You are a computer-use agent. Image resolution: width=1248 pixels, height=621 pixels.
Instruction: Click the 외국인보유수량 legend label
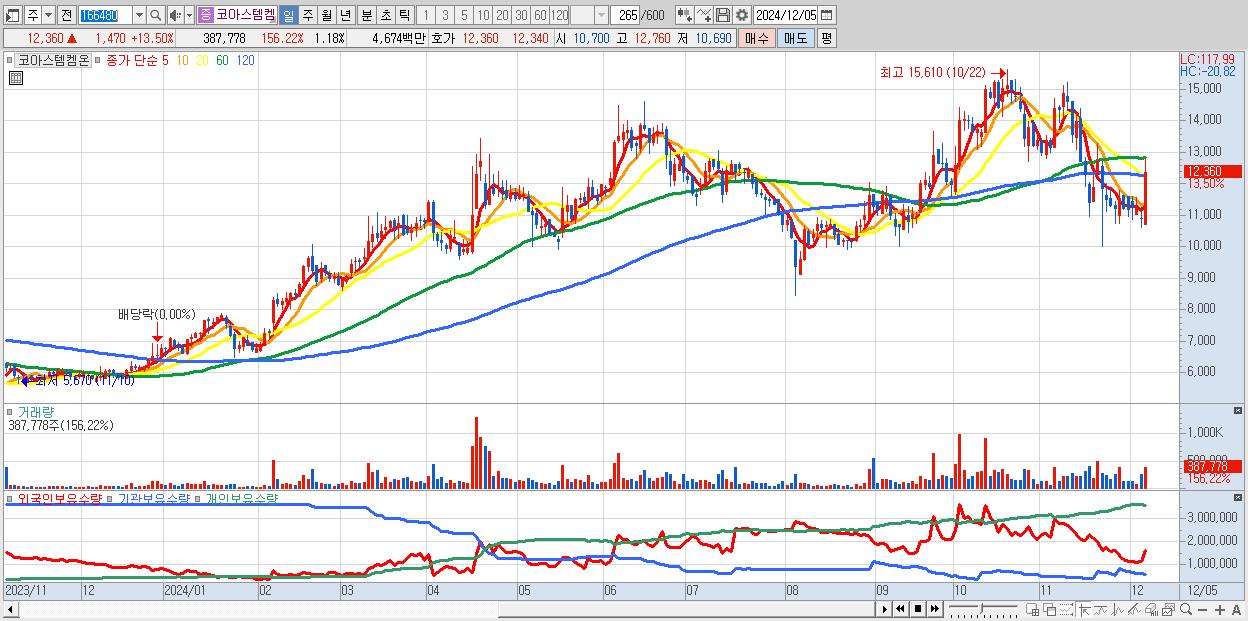tap(60, 497)
